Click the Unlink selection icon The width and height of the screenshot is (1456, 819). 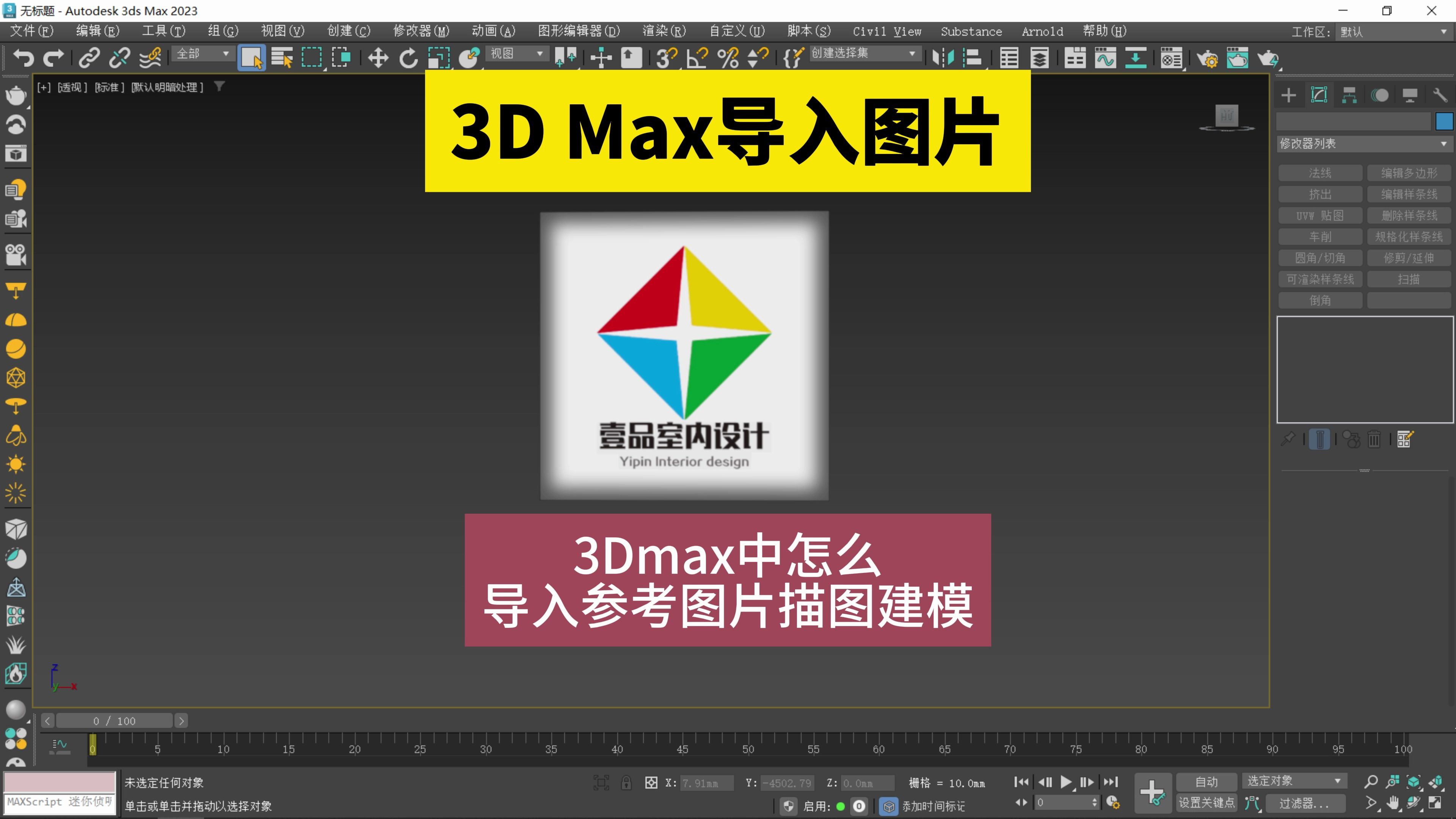(x=119, y=58)
